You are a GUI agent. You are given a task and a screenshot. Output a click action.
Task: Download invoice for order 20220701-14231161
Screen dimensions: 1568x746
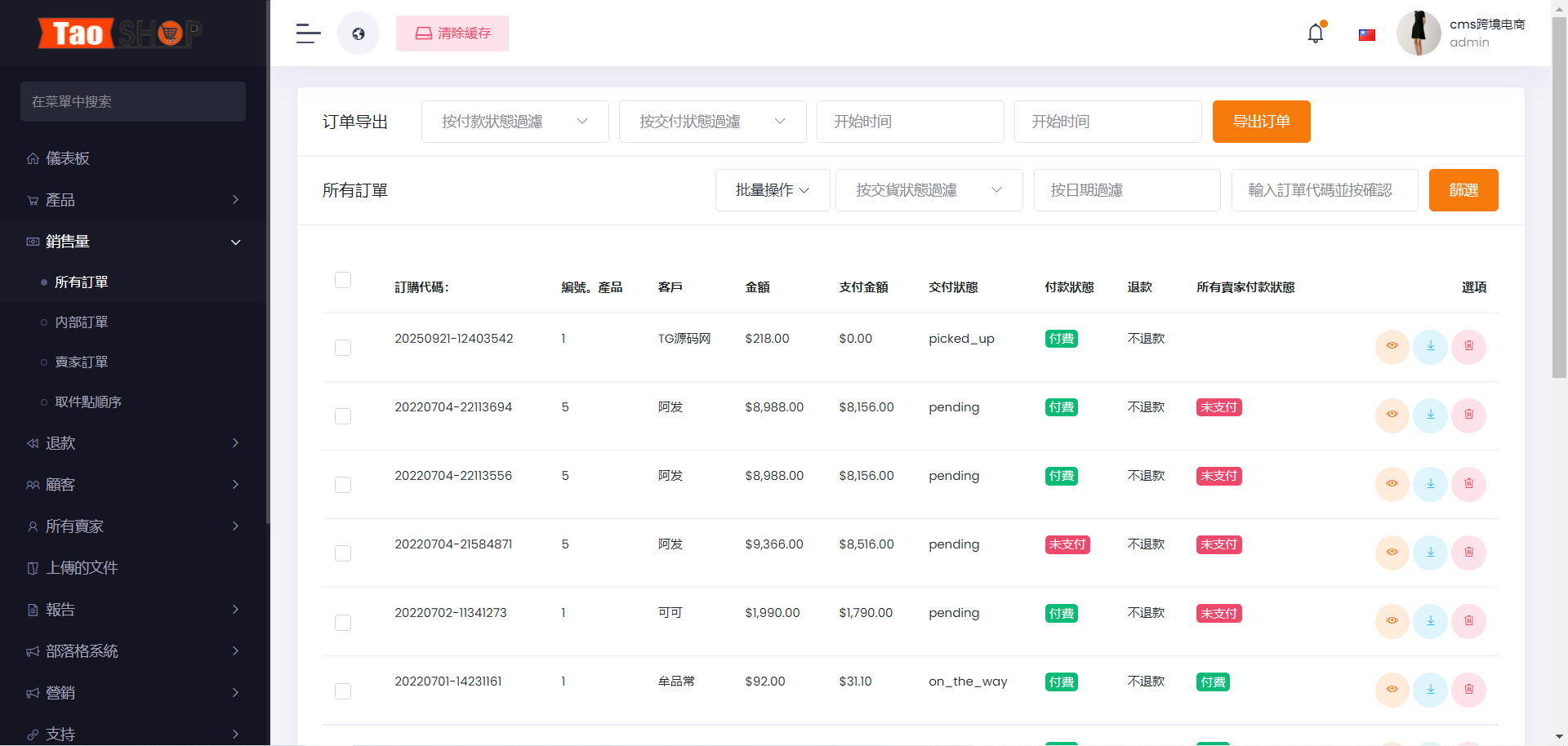[x=1430, y=689]
